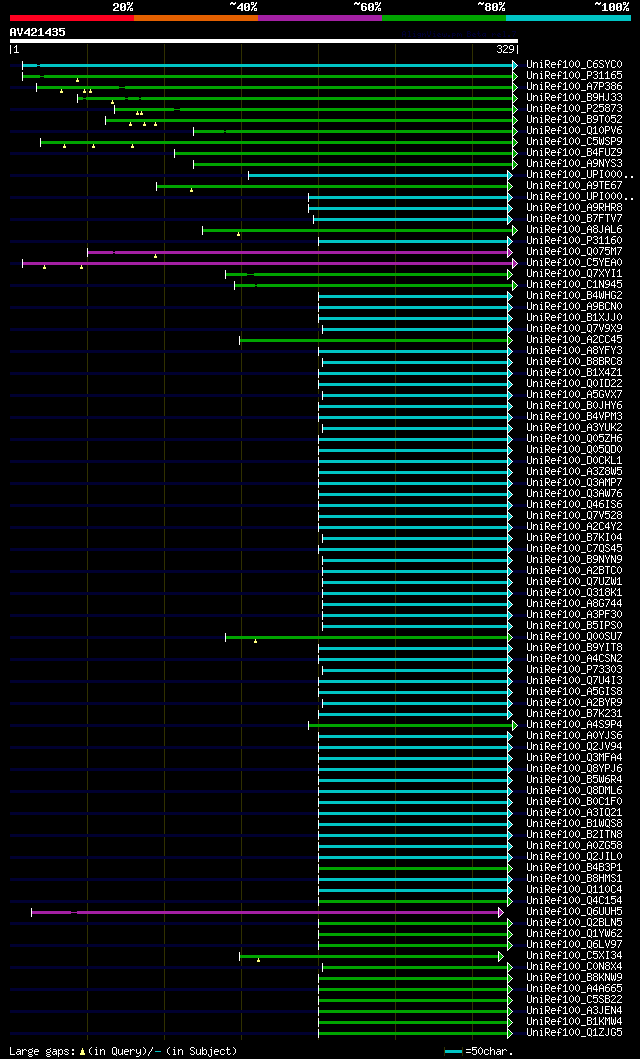
Task: Open the UniRef100_P25873 hit
Action: (575, 109)
